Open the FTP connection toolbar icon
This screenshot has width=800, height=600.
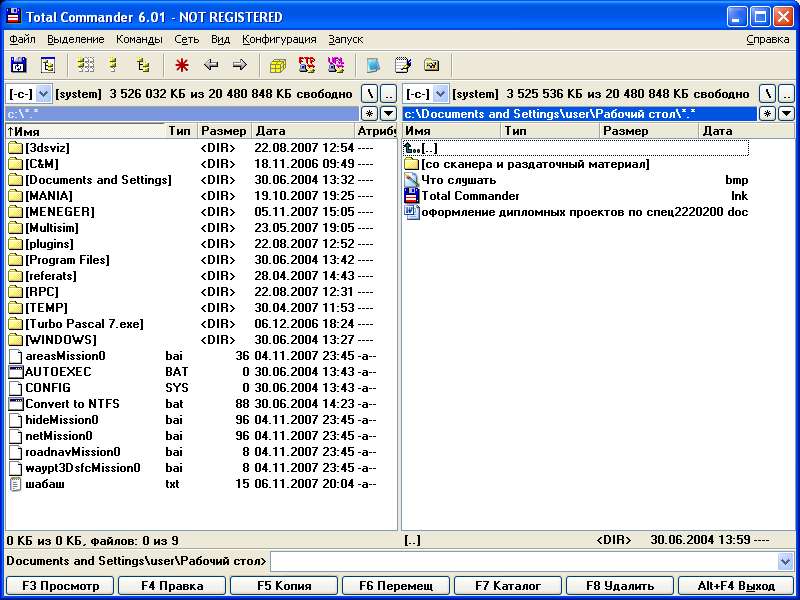click(x=307, y=65)
